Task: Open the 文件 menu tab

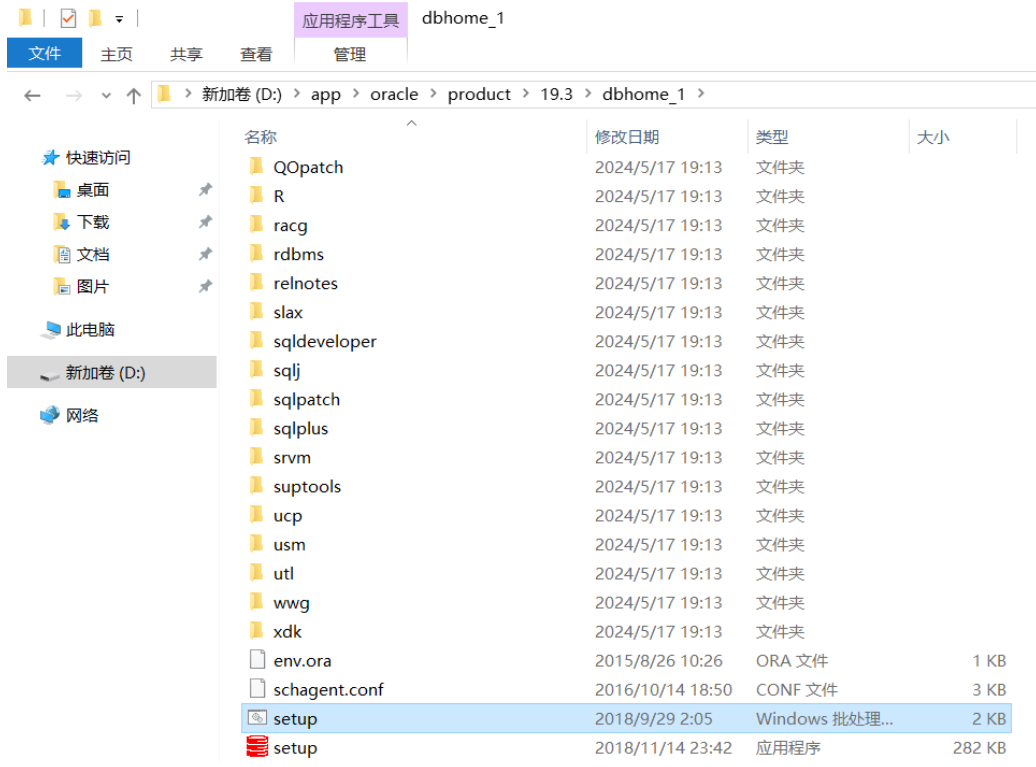Action: click(x=44, y=53)
